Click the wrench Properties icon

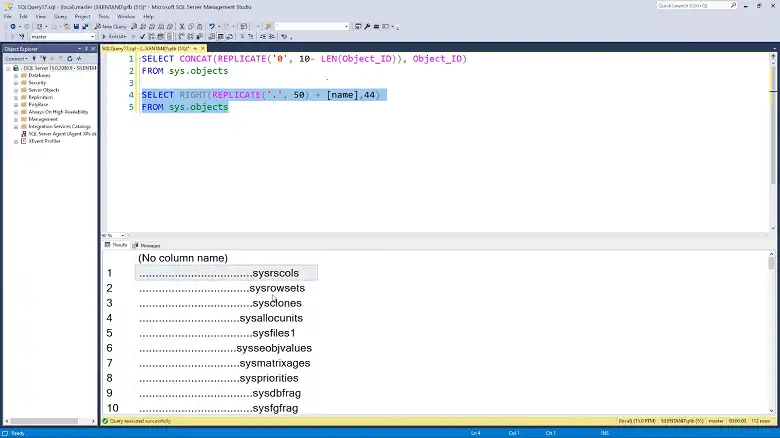pos(367,26)
